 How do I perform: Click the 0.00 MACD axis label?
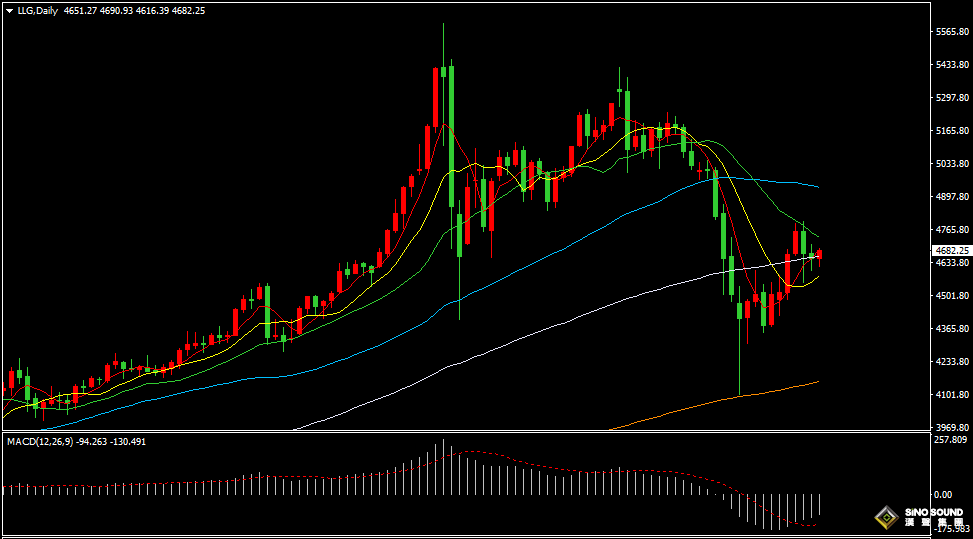942,494
